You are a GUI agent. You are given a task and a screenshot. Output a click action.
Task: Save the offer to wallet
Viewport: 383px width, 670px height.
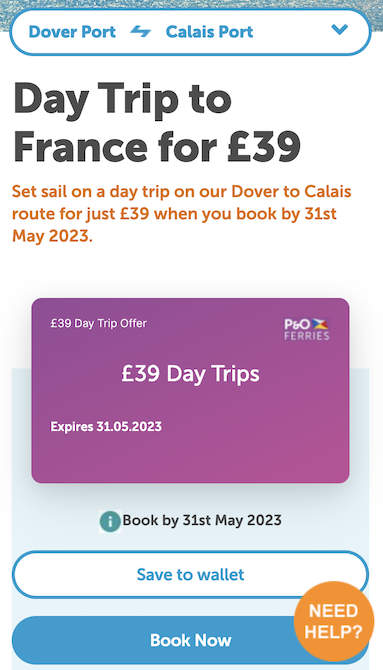coord(190,574)
